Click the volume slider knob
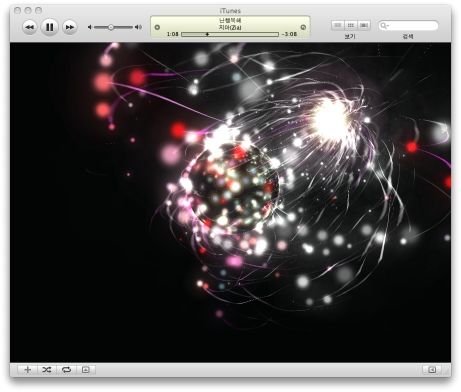 111,27
